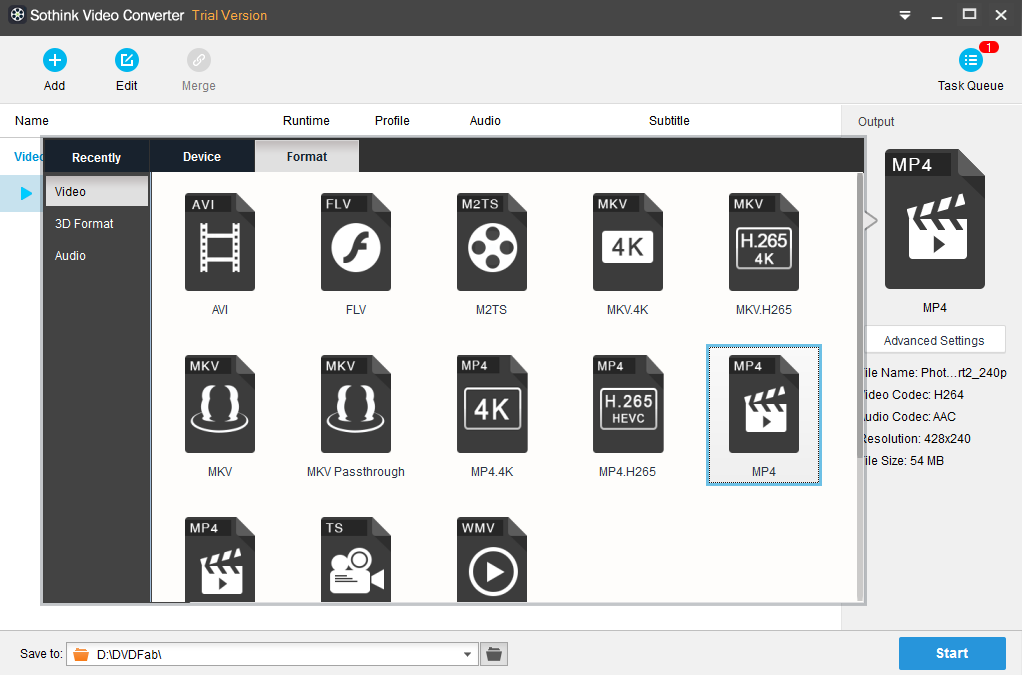This screenshot has height=675, width=1022.
Task: Click the File Size: 54 MB text
Action: [x=905, y=461]
